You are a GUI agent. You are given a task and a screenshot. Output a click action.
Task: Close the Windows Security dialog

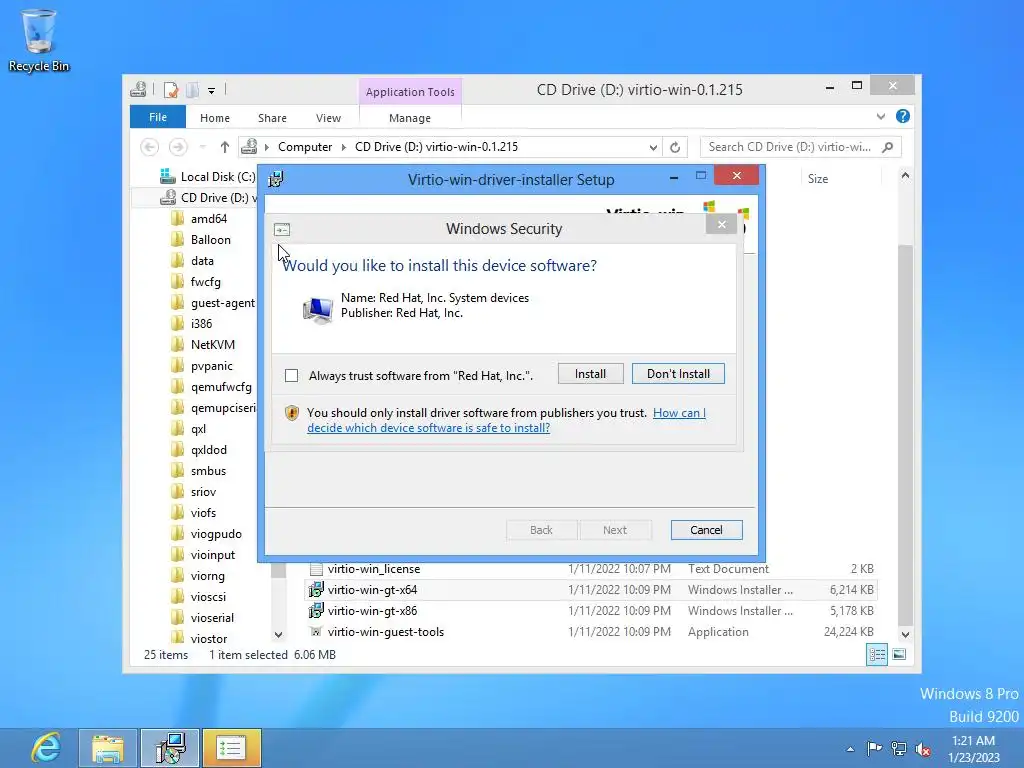[x=721, y=225]
